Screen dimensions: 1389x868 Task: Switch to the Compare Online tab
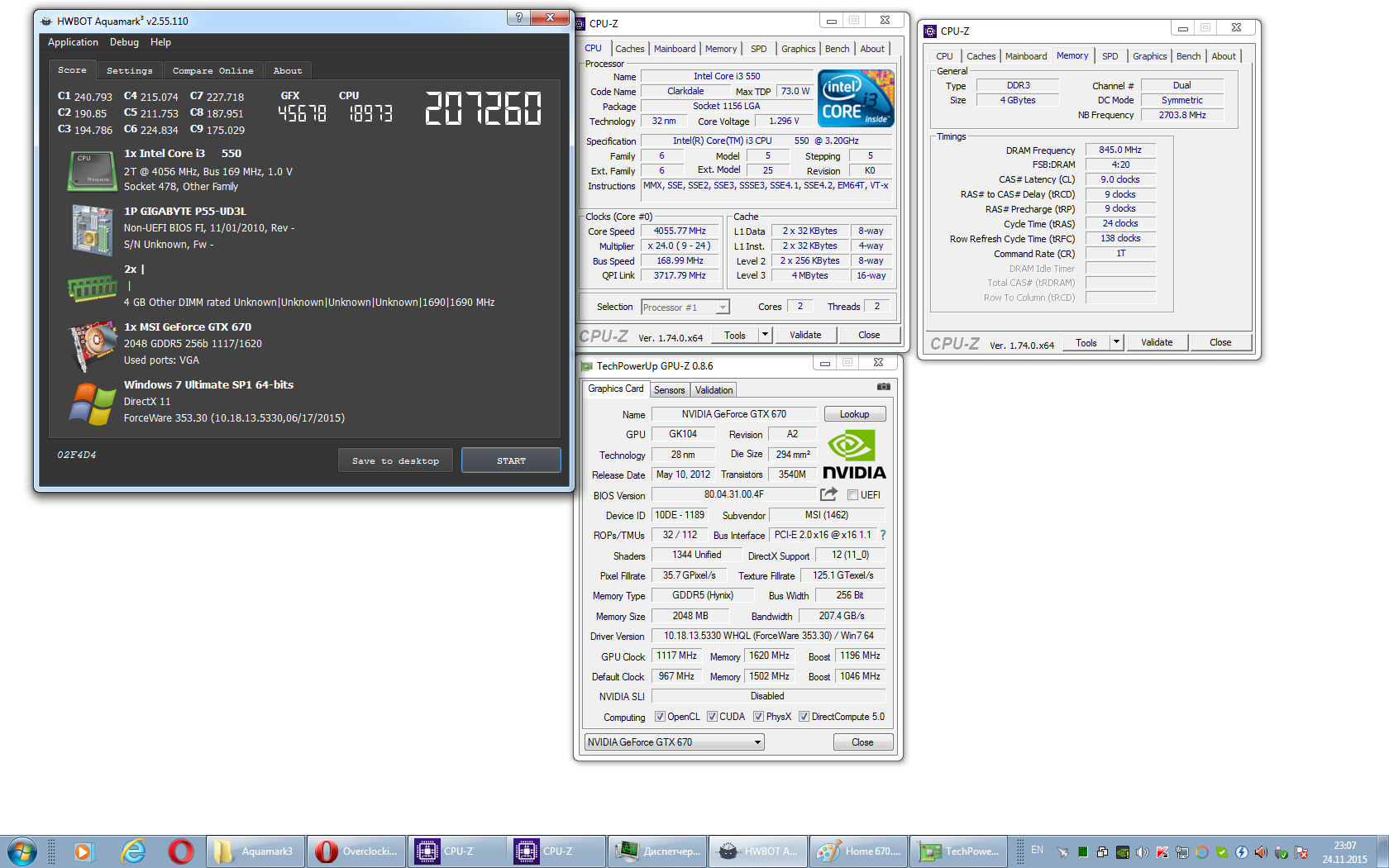point(213,70)
